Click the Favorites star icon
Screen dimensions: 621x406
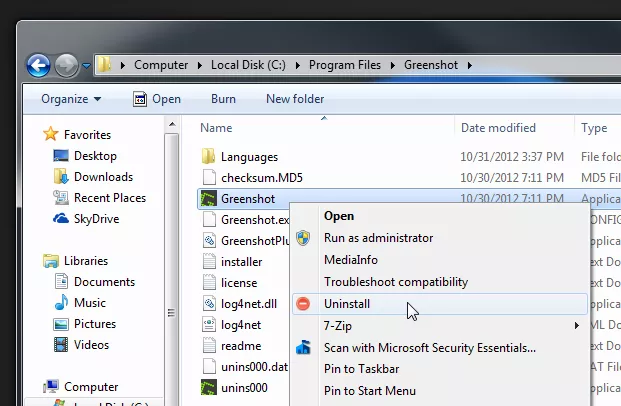[51, 134]
